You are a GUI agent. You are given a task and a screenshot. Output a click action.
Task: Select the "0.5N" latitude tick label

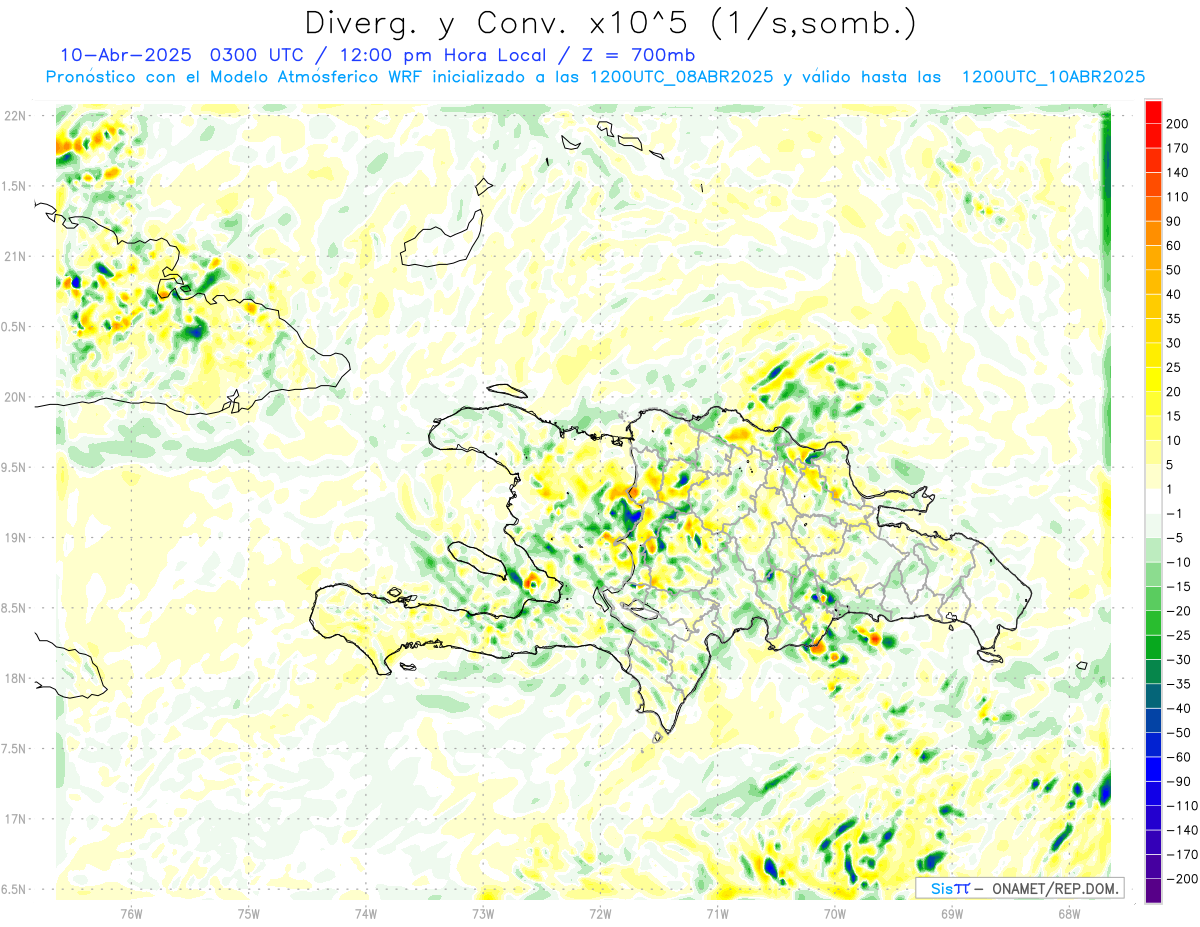pyautogui.click(x=14, y=327)
